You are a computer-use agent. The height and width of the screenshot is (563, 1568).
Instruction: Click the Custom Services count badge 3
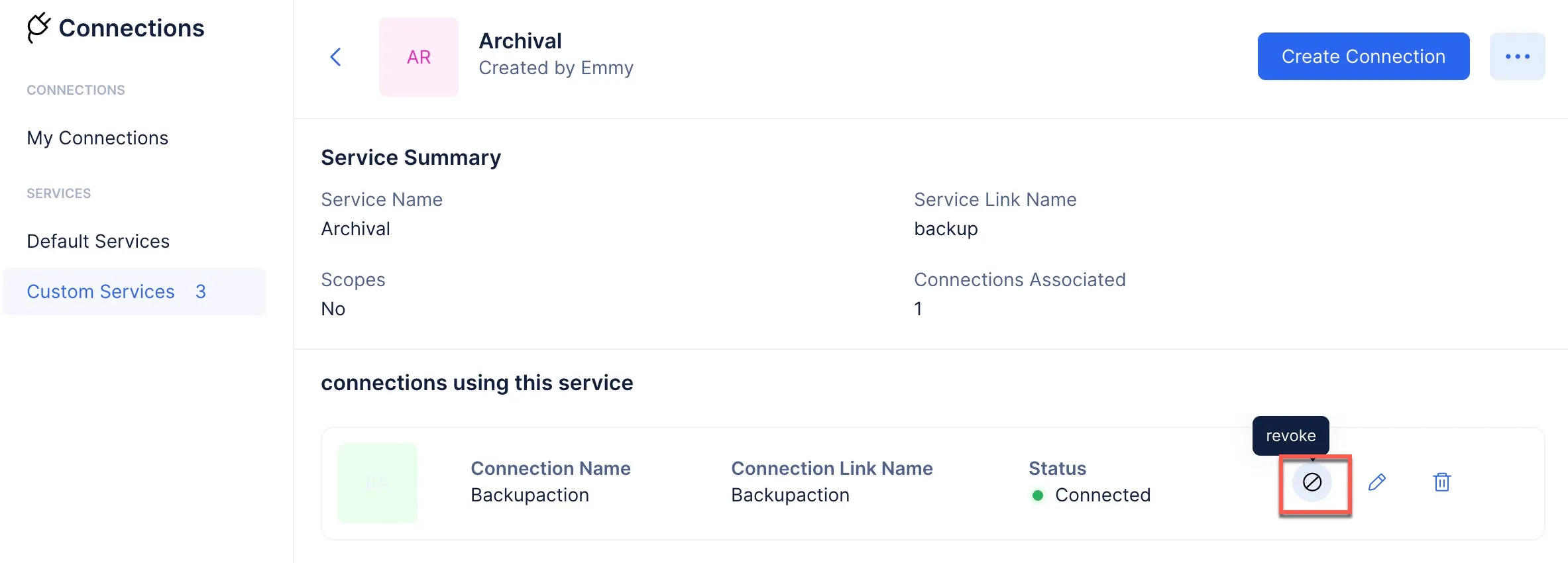(x=201, y=291)
